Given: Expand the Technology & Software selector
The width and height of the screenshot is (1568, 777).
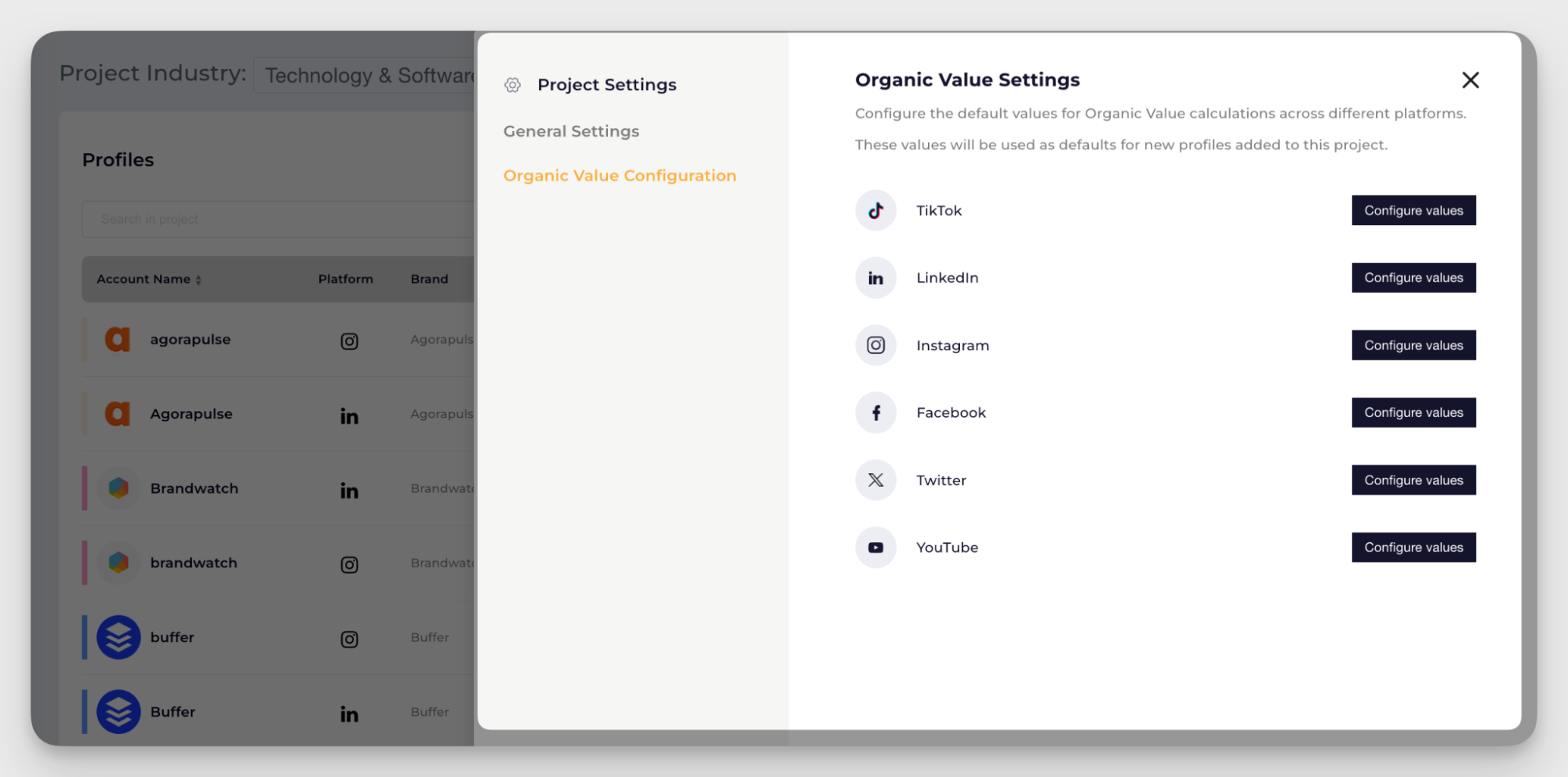Looking at the screenshot, I should tap(369, 75).
